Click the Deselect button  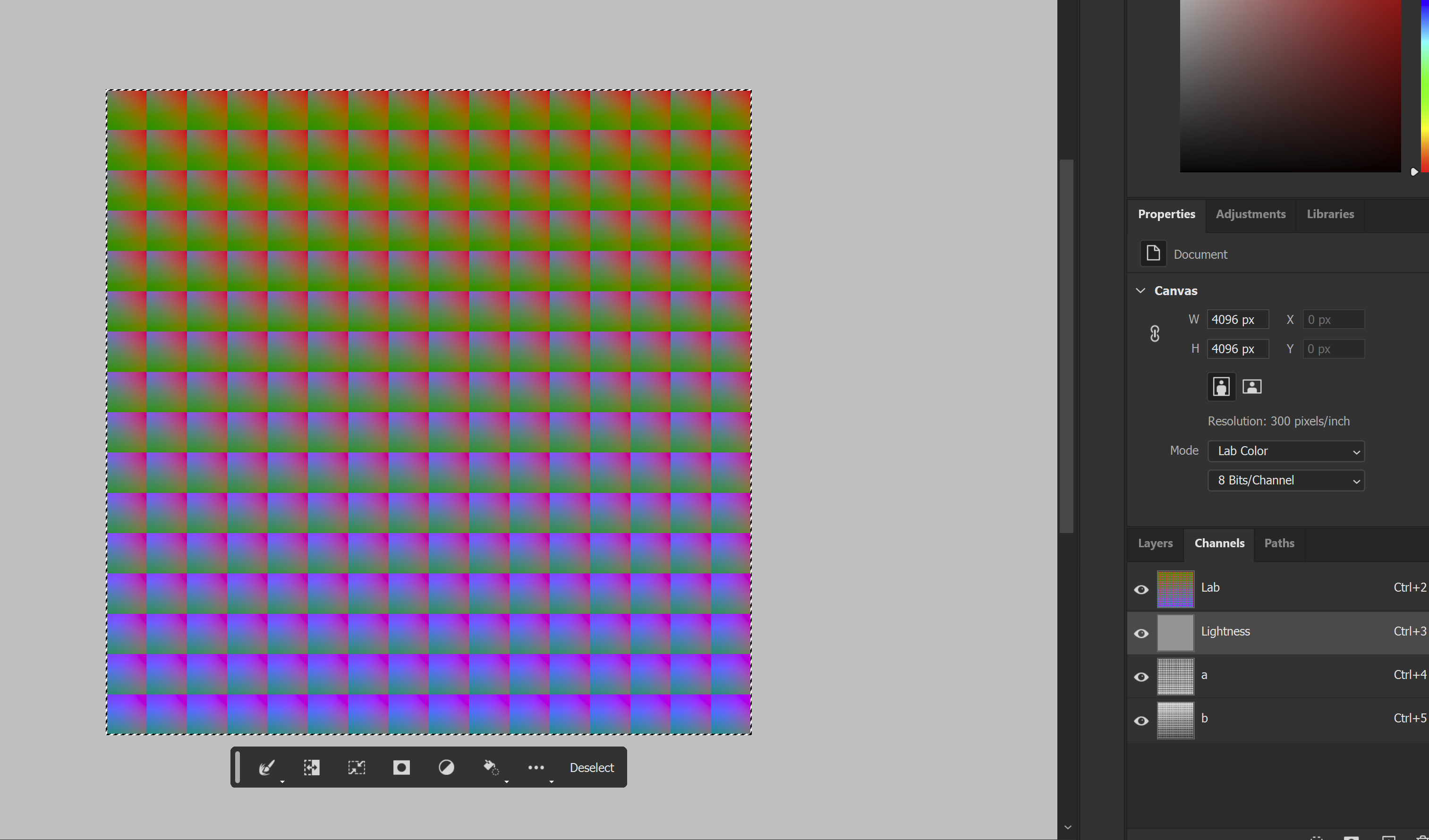tap(591, 767)
